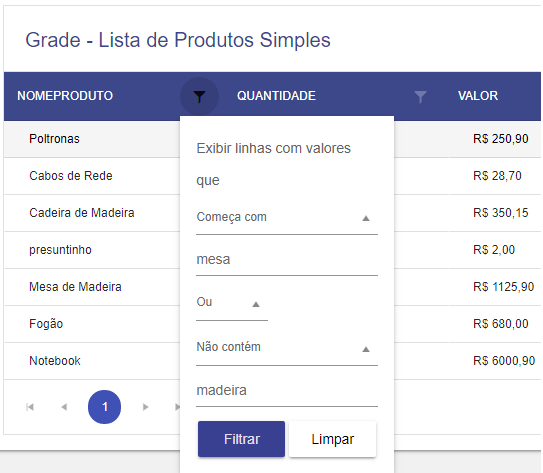The image size is (543, 473).
Task: Sort by the VALOR column header
Action: pos(478,96)
